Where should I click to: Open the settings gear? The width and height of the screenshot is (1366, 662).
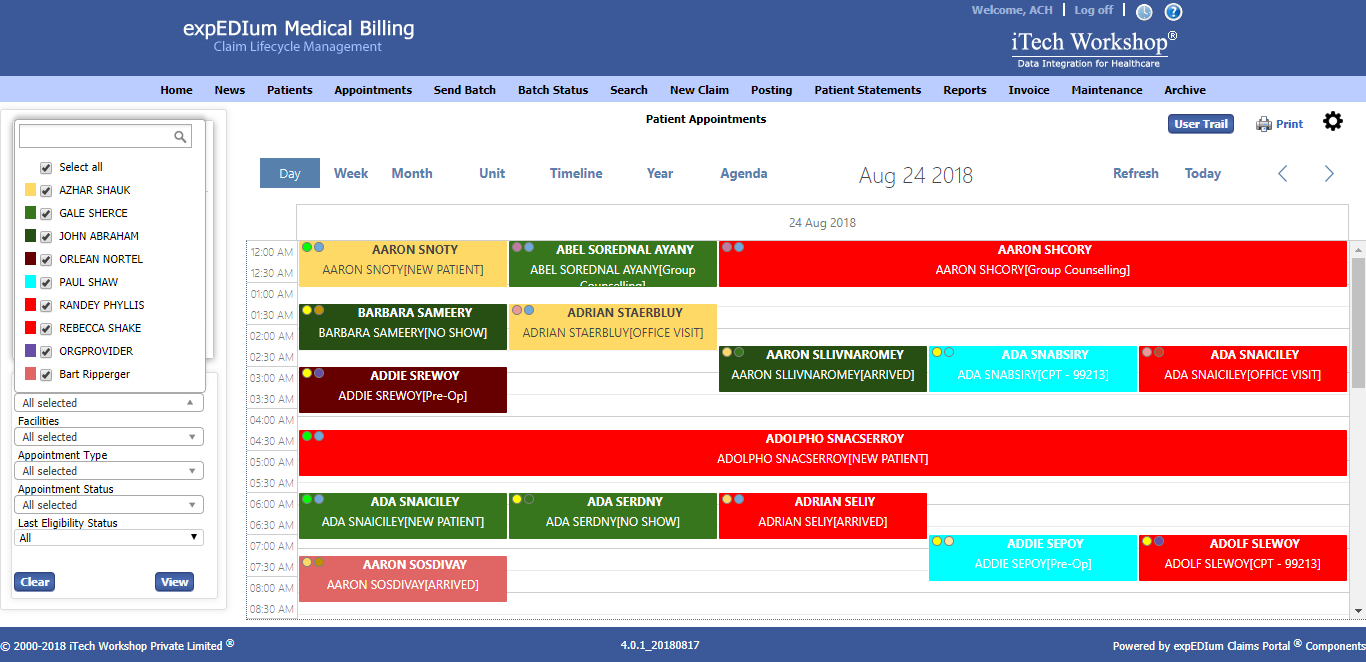pos(1333,121)
